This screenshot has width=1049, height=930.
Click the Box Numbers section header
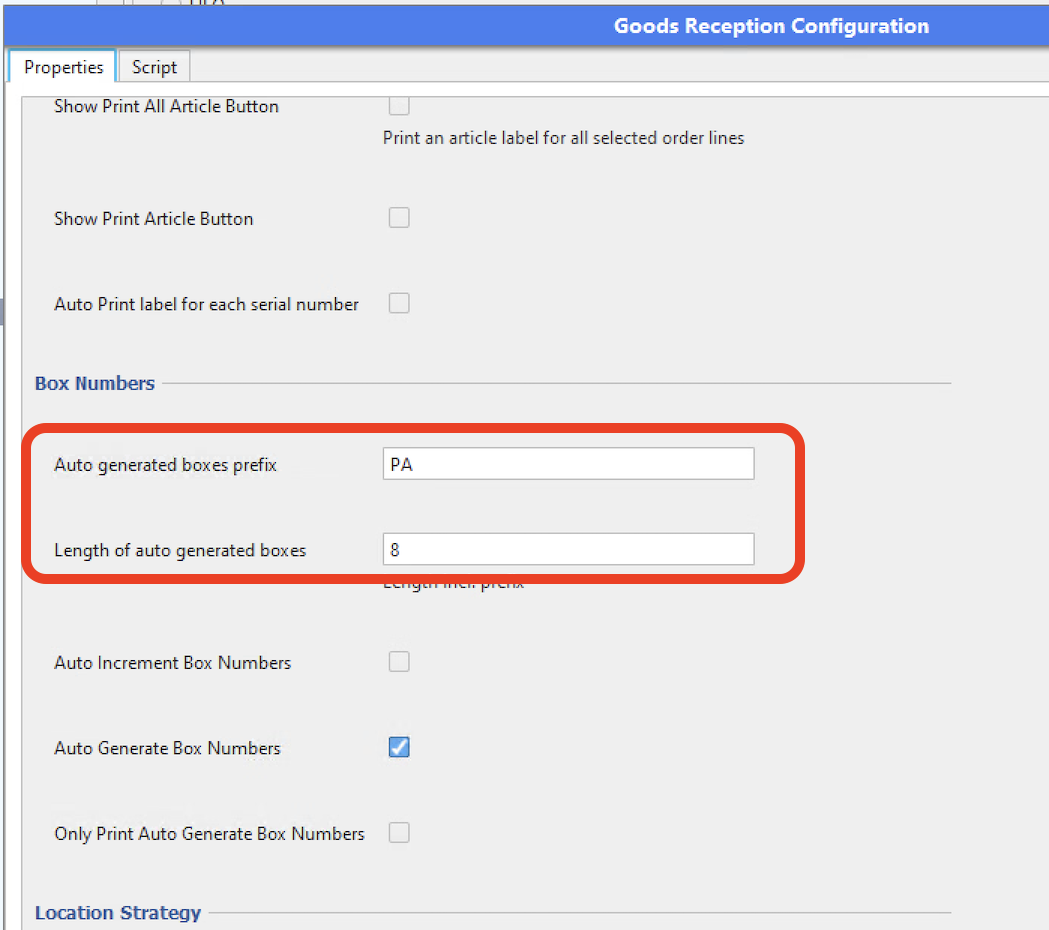(95, 383)
